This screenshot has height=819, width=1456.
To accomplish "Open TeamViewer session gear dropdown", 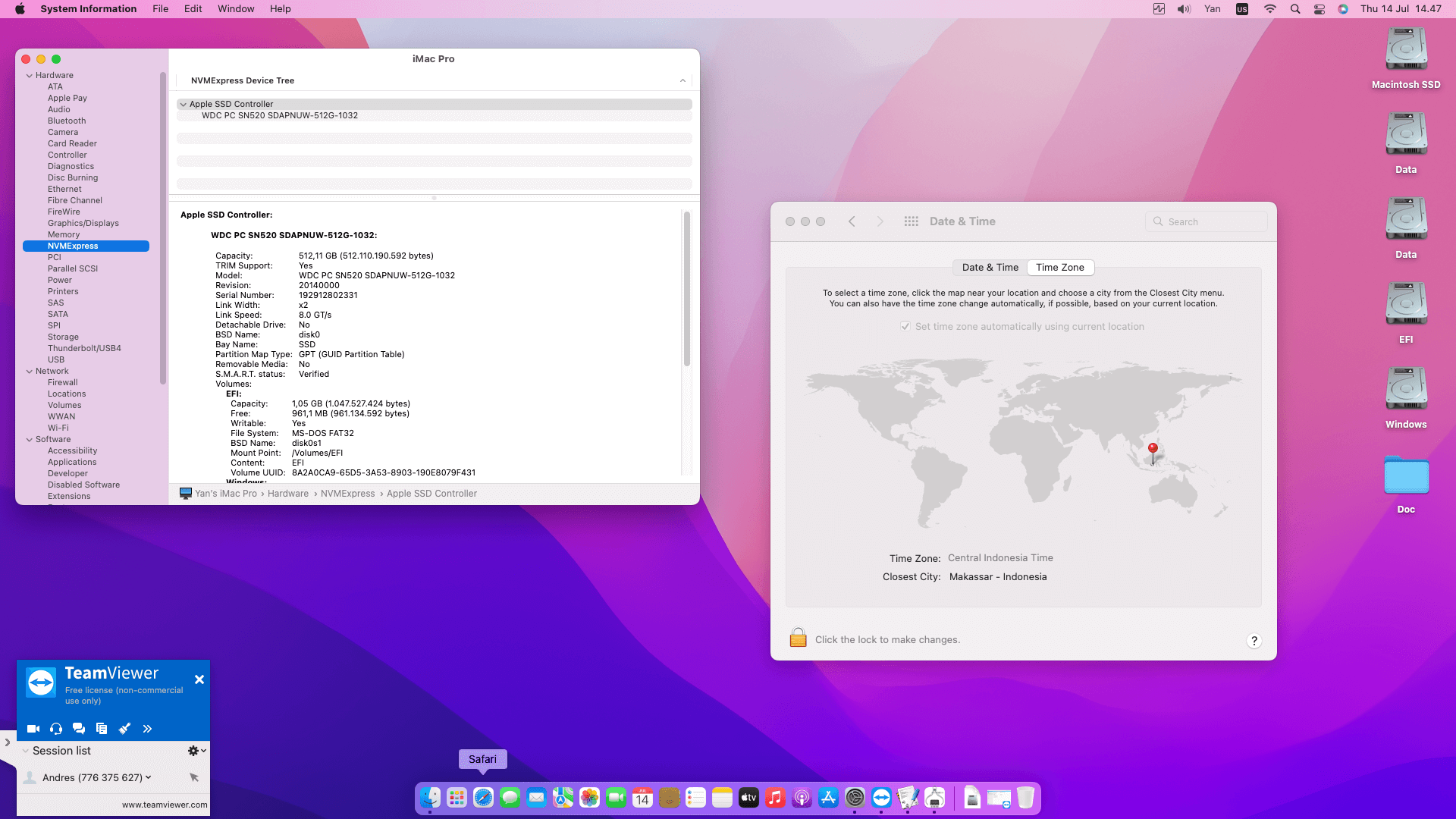I will tap(196, 751).
